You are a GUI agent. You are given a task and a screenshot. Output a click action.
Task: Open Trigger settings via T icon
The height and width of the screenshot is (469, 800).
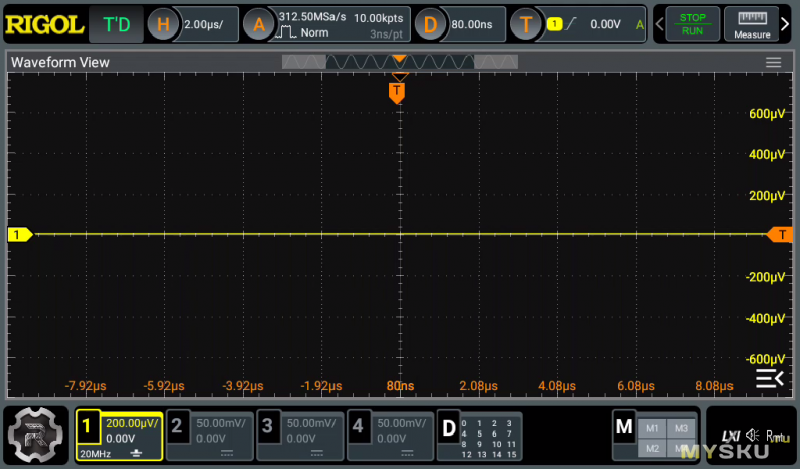click(x=526, y=25)
